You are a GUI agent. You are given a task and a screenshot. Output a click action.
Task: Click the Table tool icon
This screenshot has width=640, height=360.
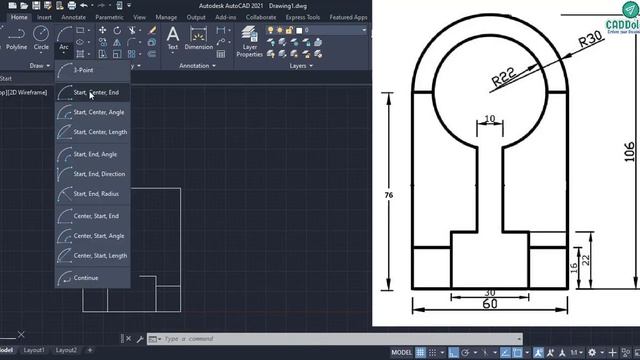pyautogui.click(x=221, y=54)
